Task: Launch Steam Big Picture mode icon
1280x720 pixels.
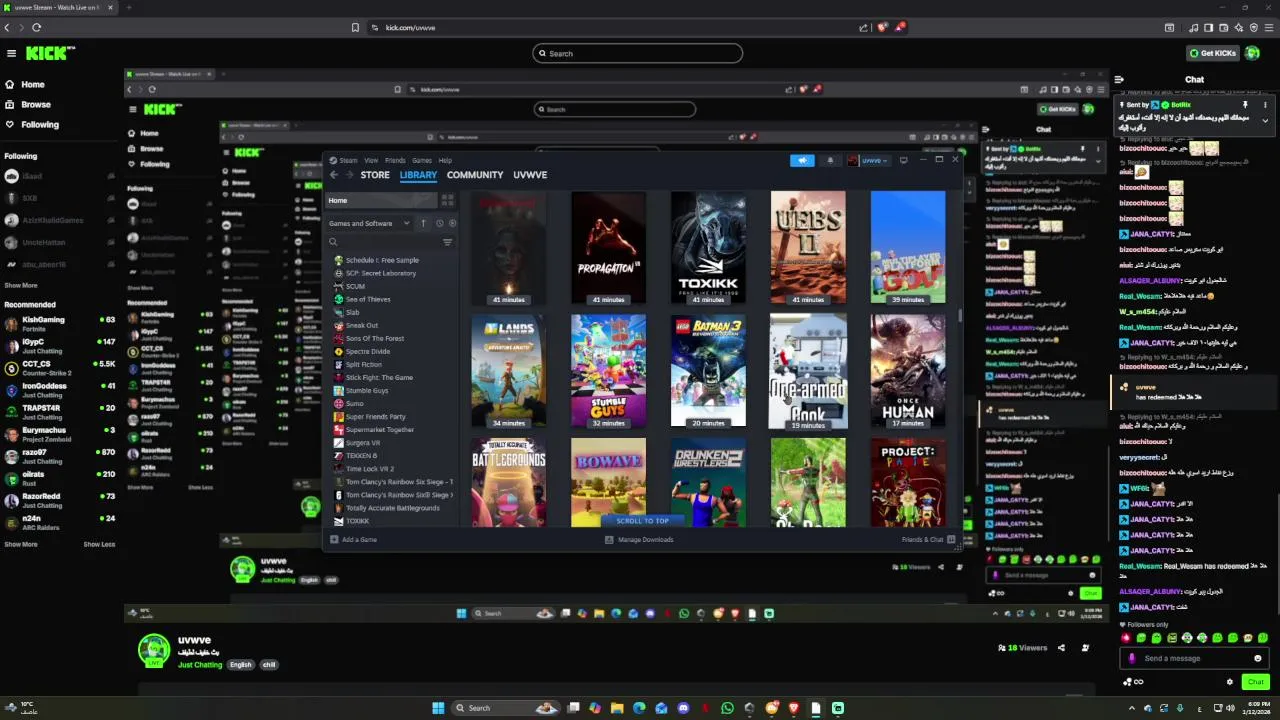Action: (x=903, y=160)
